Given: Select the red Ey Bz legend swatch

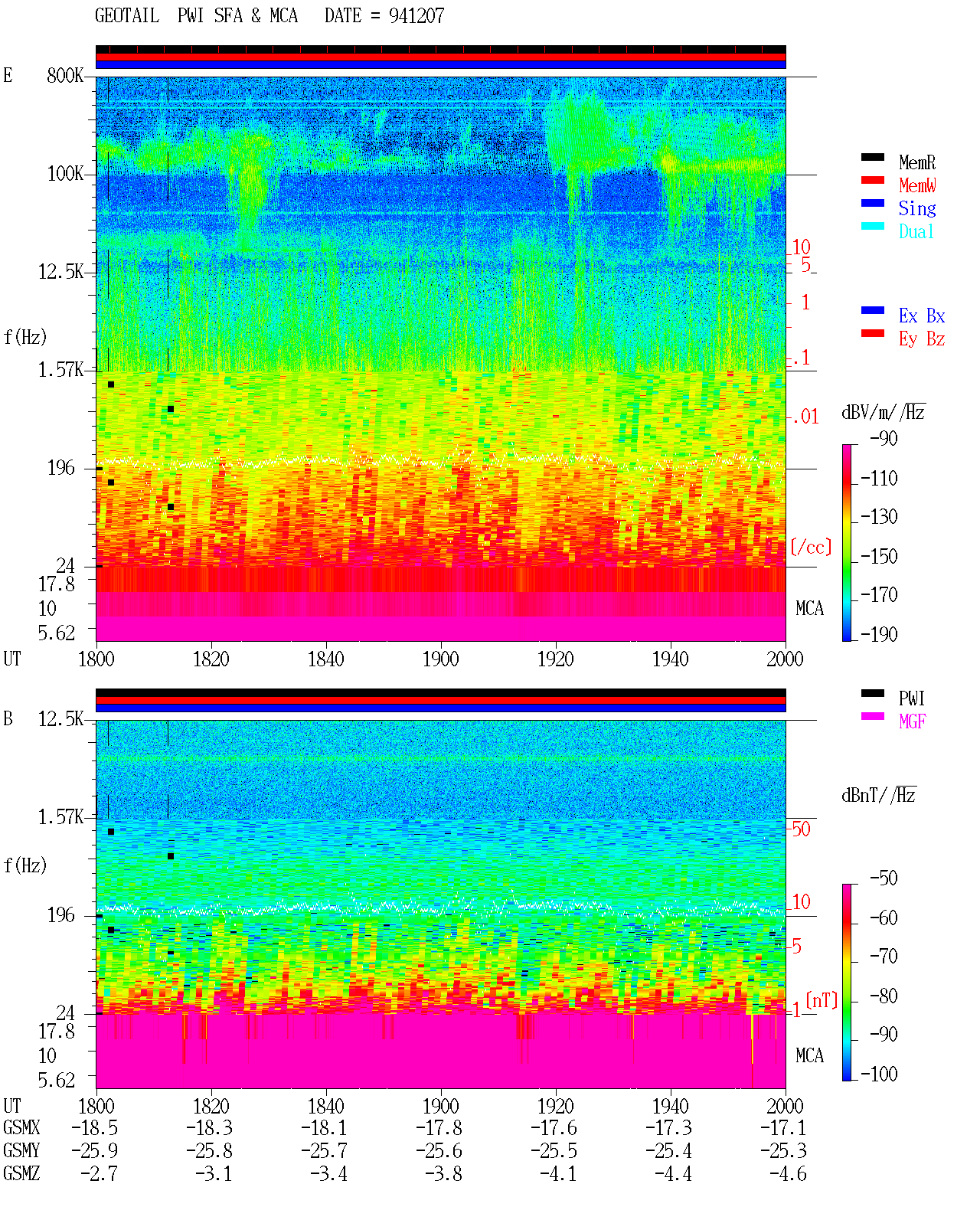Looking at the screenshot, I should 873,333.
